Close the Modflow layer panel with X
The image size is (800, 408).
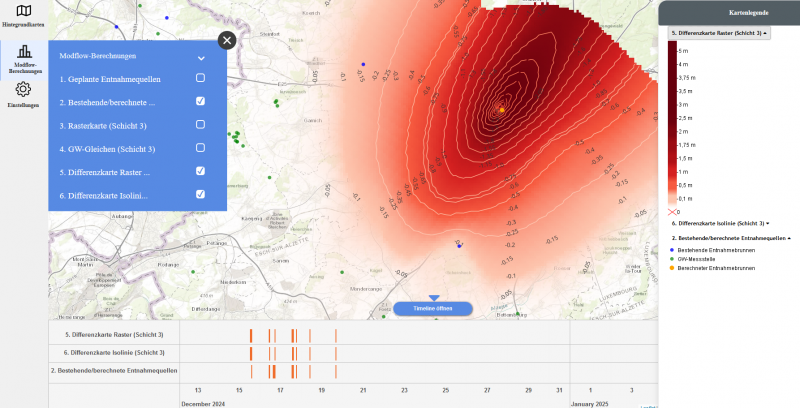[227, 40]
